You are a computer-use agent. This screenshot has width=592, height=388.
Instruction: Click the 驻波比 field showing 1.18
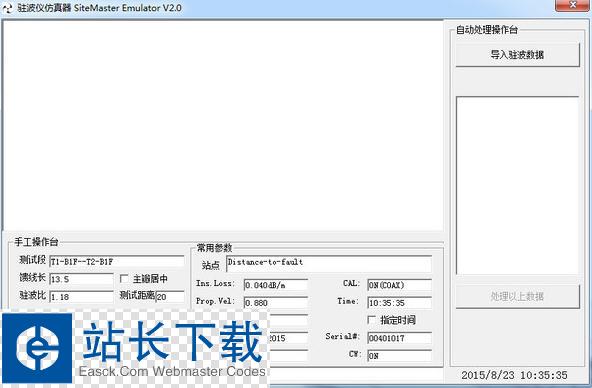pos(81,297)
